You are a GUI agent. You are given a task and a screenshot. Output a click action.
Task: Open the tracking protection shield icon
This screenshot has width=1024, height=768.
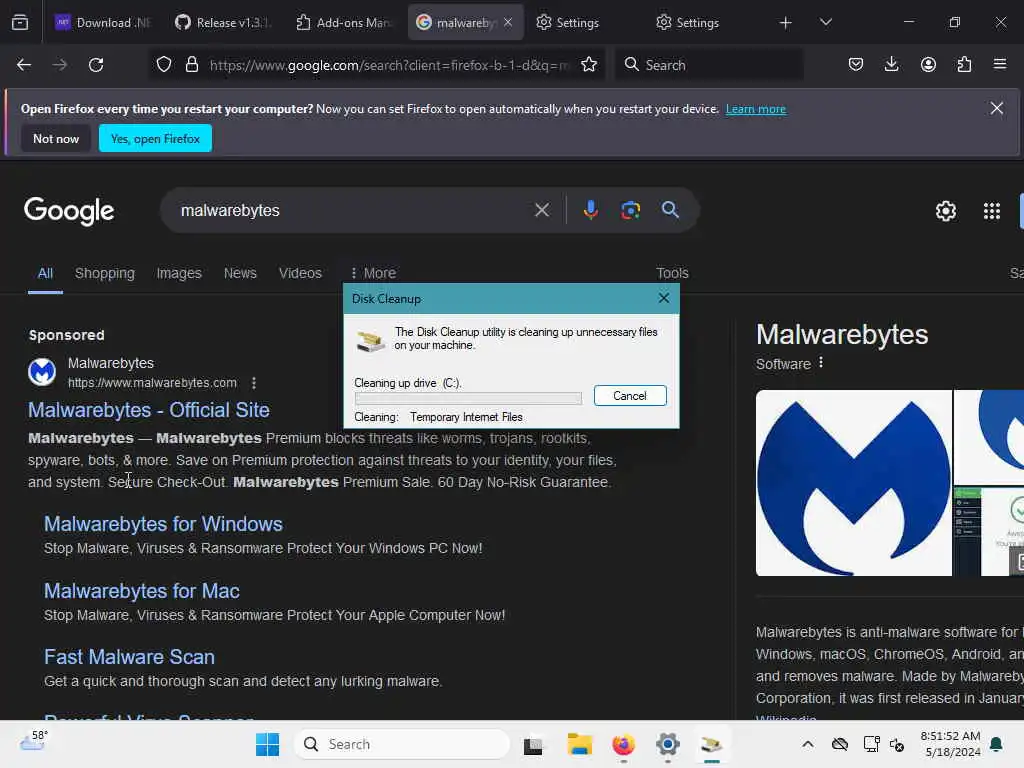[x=164, y=64]
